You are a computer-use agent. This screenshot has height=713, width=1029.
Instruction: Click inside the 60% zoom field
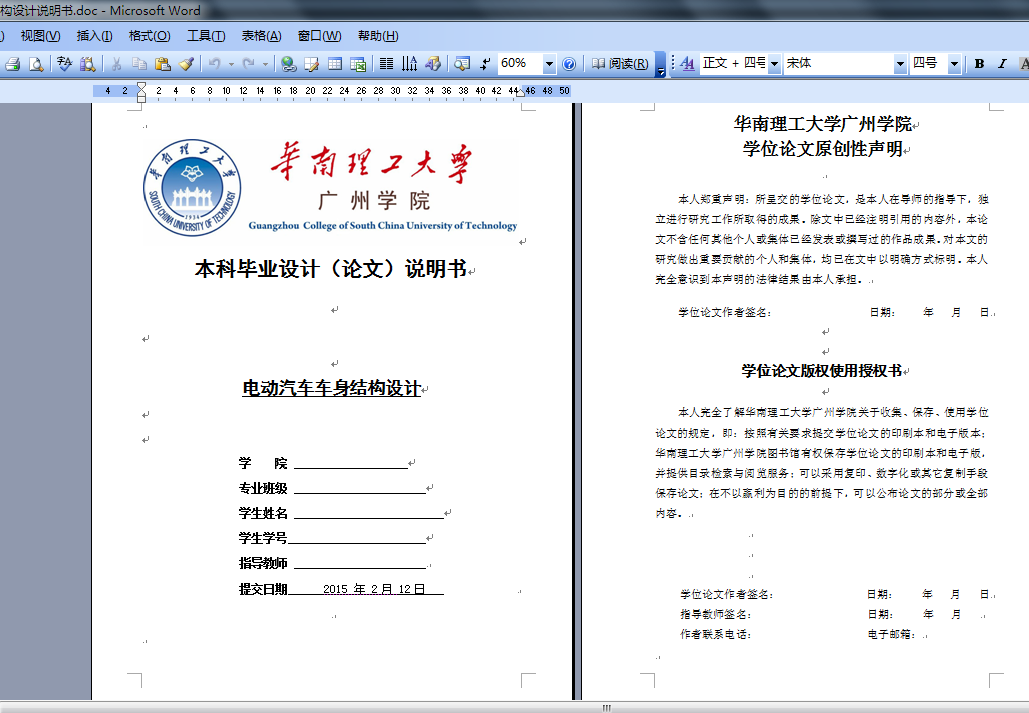click(520, 63)
